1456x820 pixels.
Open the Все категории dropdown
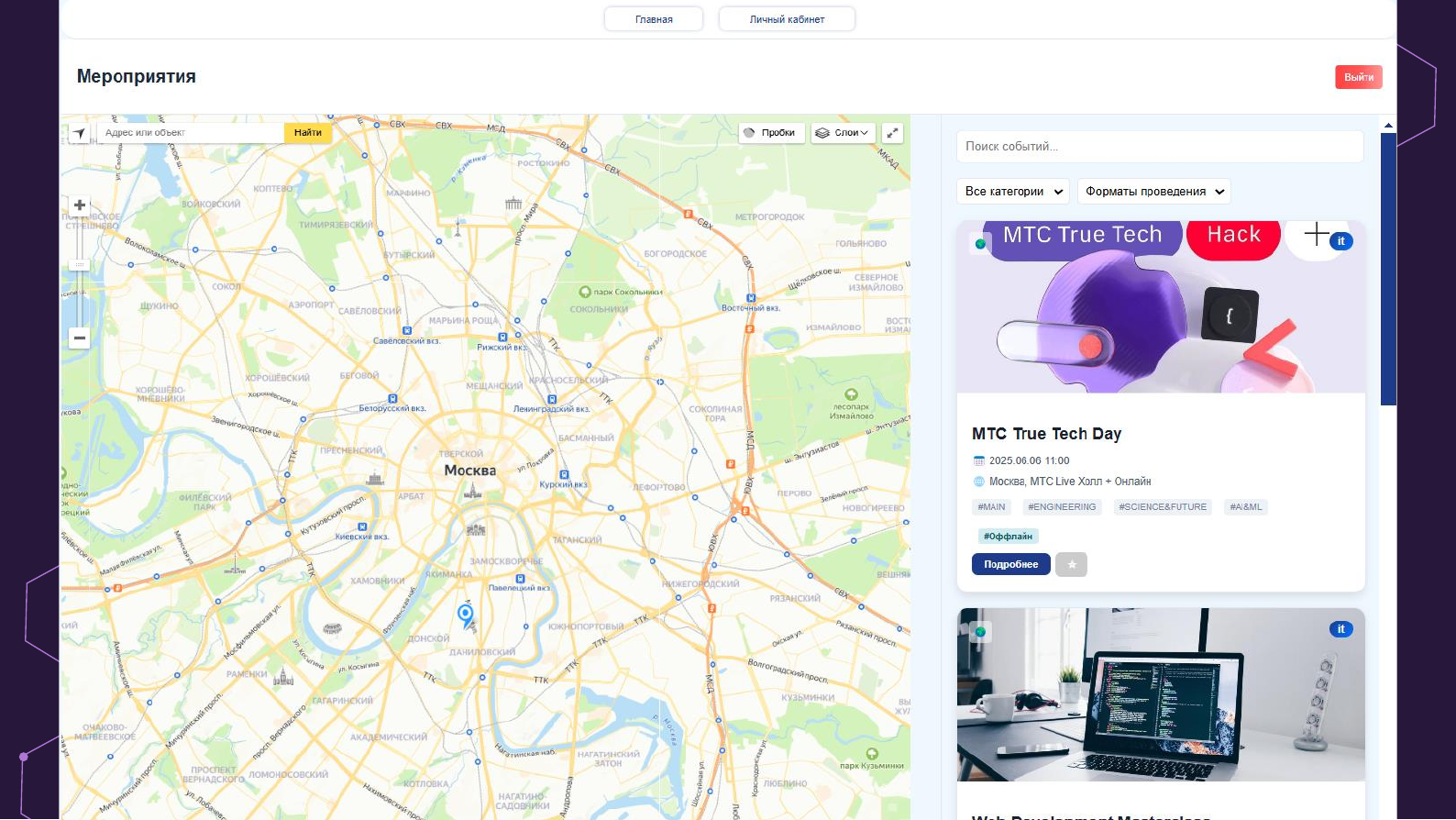click(x=1013, y=192)
